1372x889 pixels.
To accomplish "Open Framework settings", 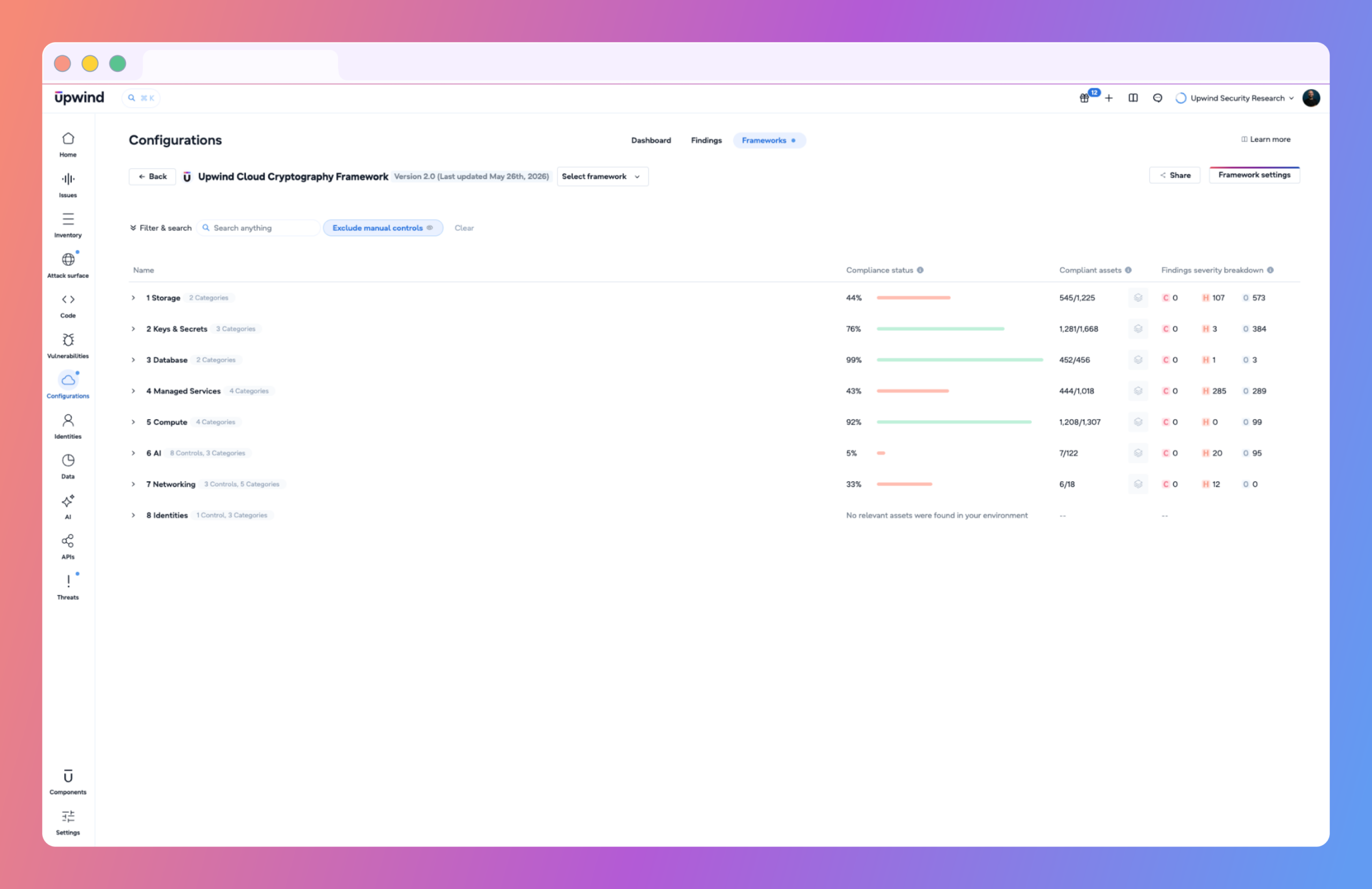I will click(x=1255, y=175).
